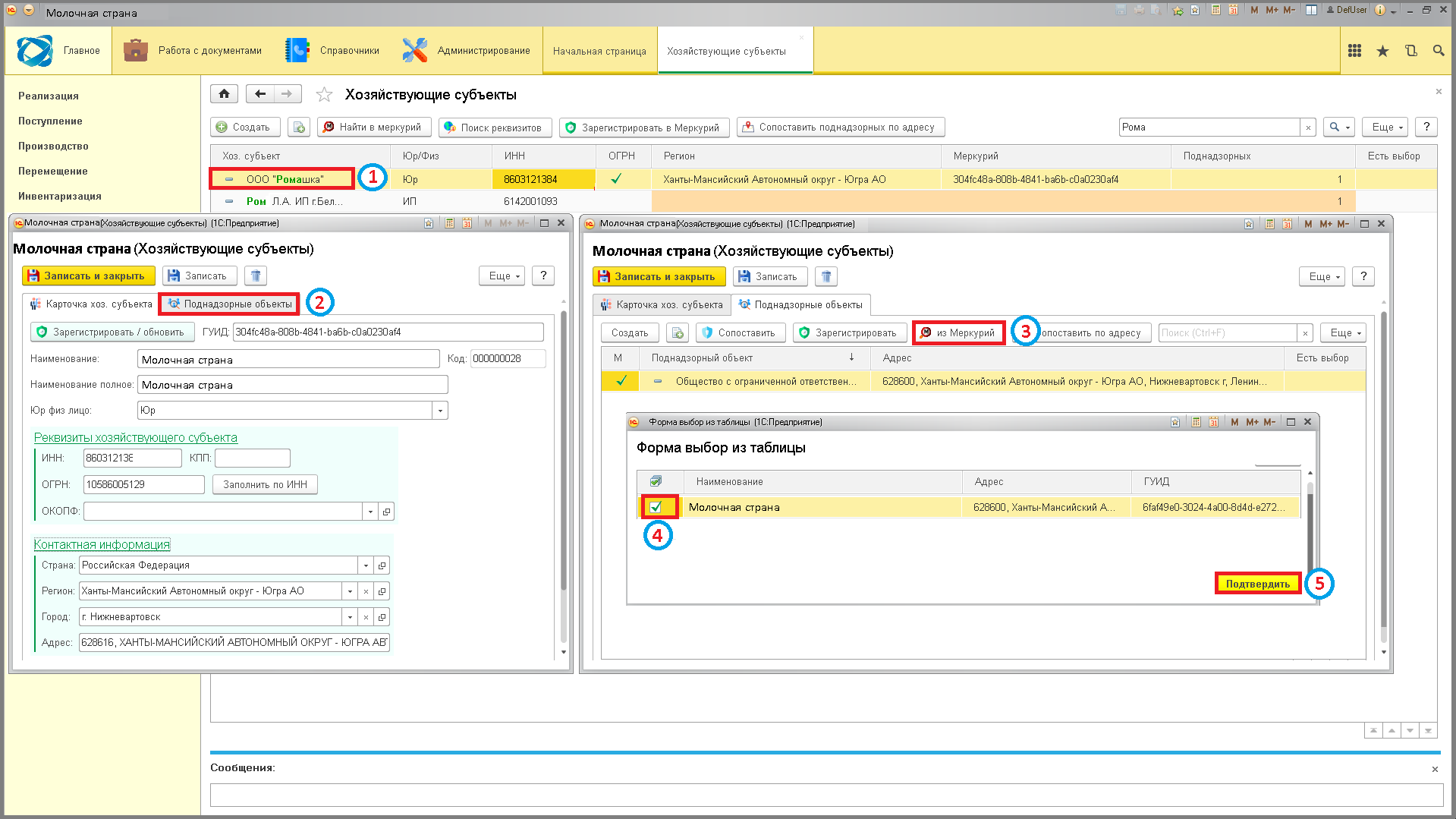Expand the ОКОПФ dropdown arrow
The width and height of the screenshot is (1456, 819).
click(x=370, y=512)
